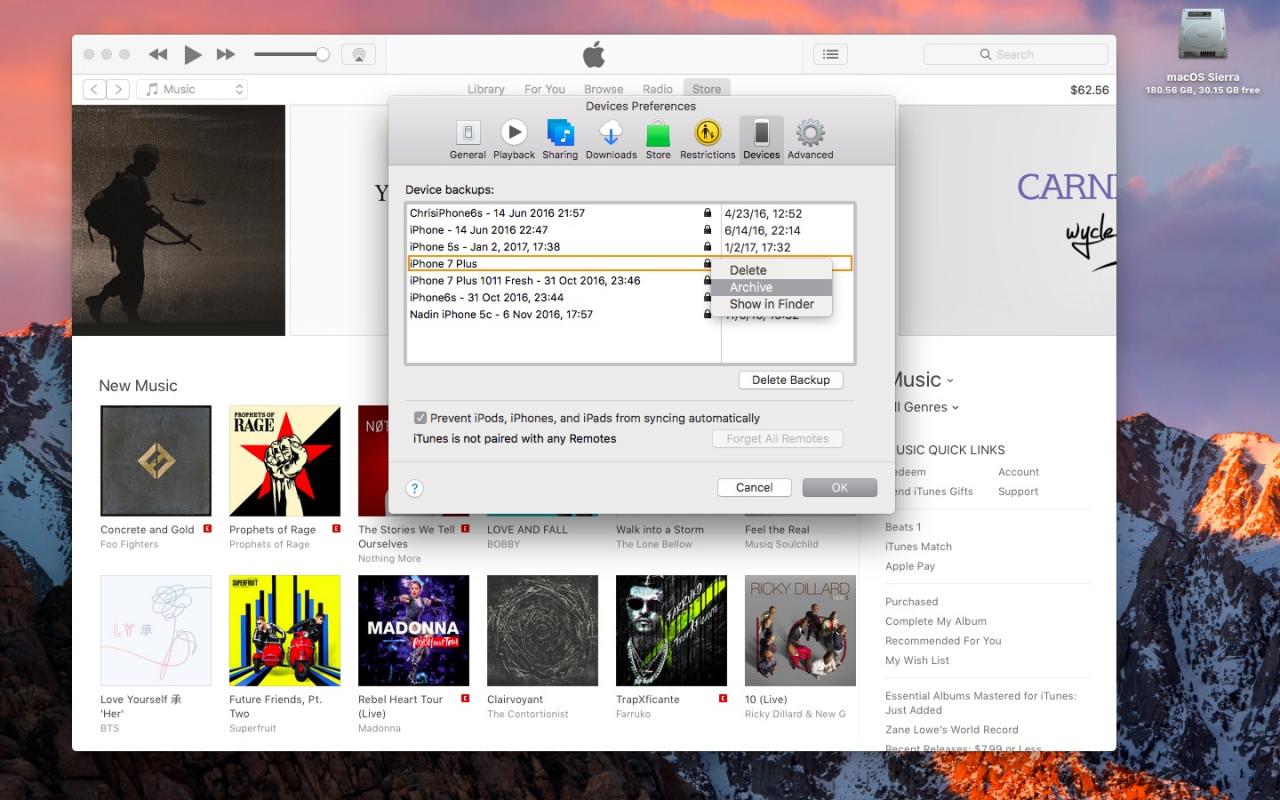Select the iPhone6s 31 Oct 2016 backup
The image size is (1280, 800).
point(630,297)
